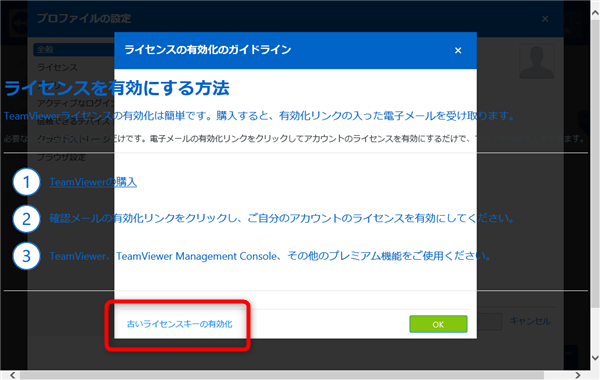Open 古いライセンスキーの有効化 link
Image resolution: width=600 pixels, height=380 pixels.
tap(179, 324)
